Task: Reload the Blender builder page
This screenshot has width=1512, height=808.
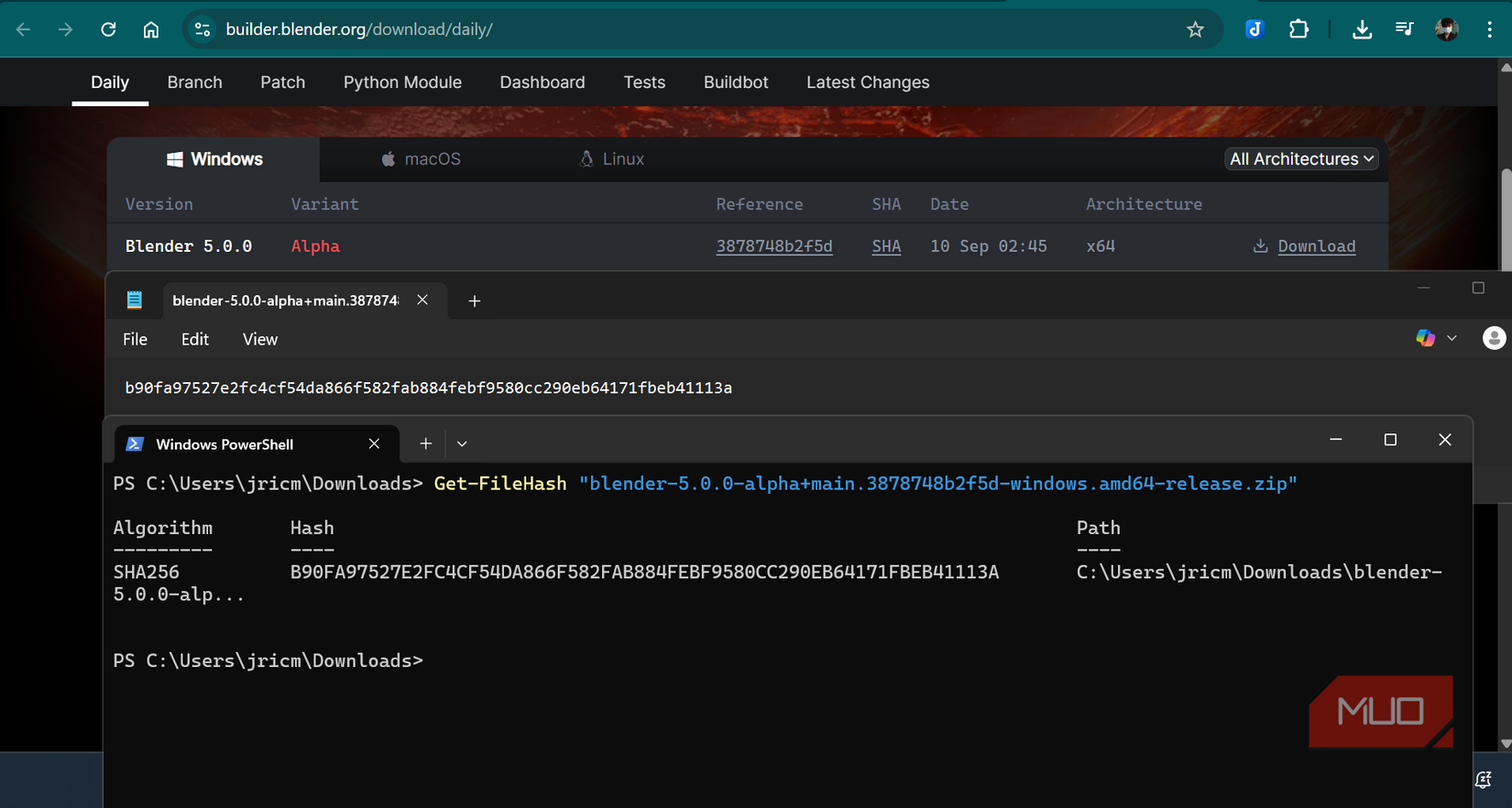Action: click(108, 29)
